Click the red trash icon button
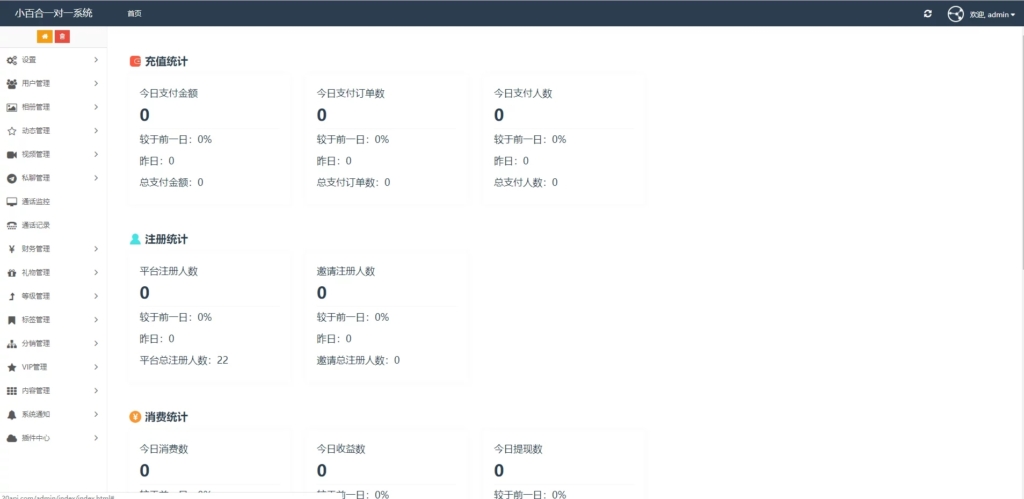Image resolution: width=1024 pixels, height=499 pixels. pos(62,37)
